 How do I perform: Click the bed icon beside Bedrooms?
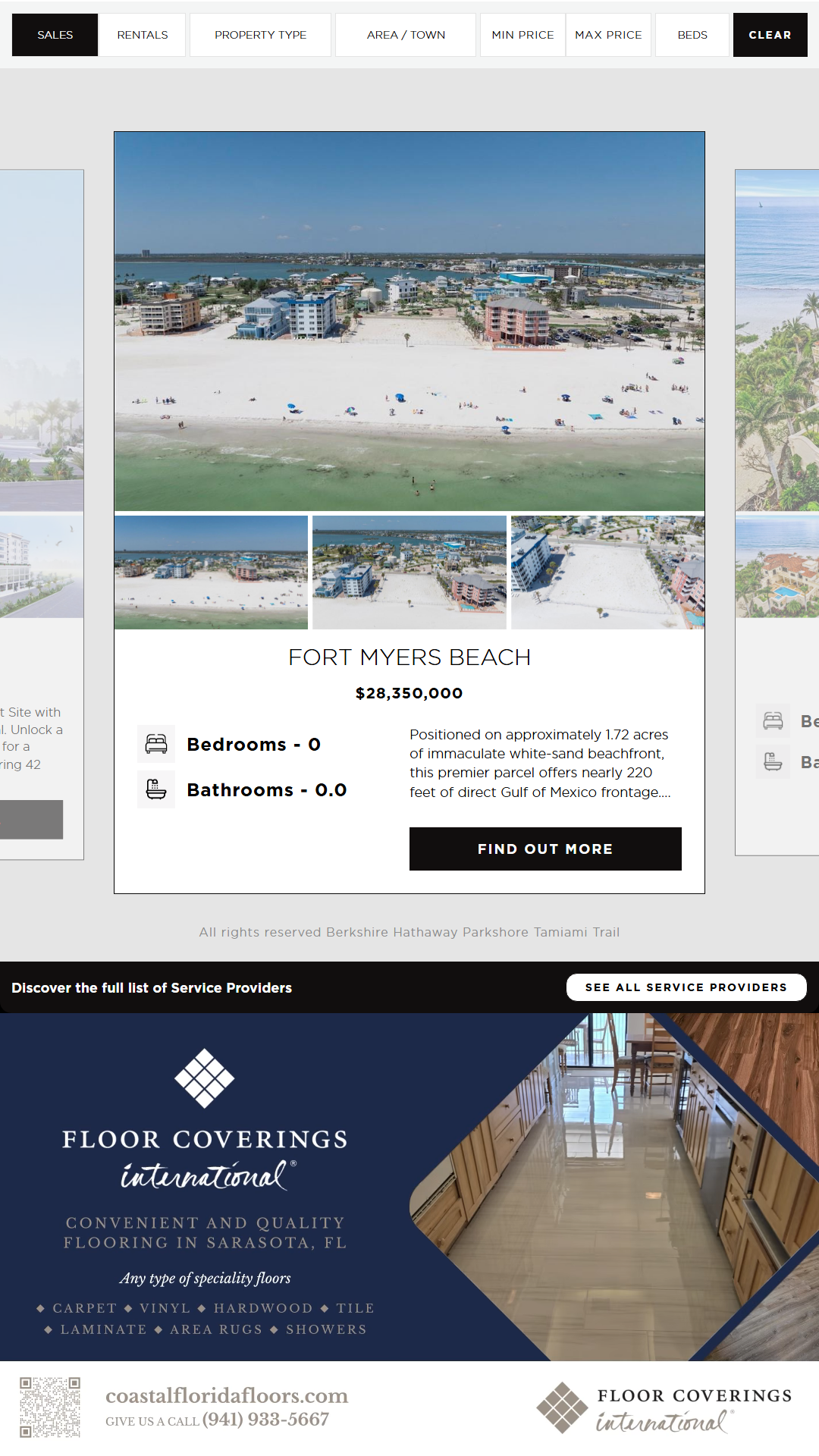pos(156,744)
